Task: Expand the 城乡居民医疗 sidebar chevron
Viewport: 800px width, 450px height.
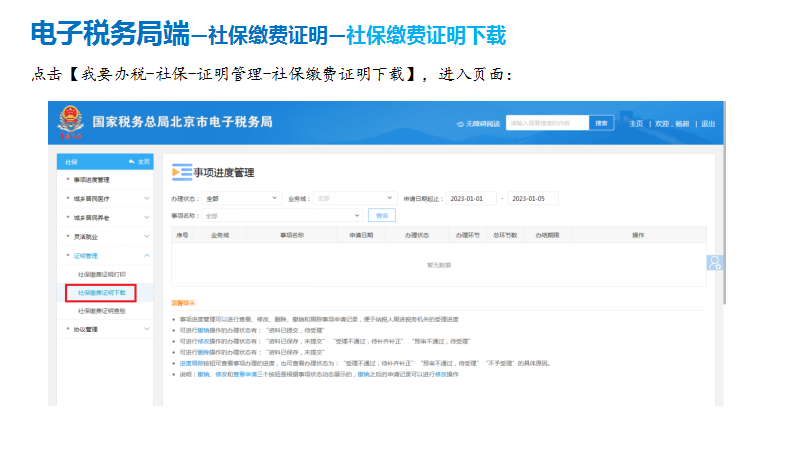Action: [x=146, y=198]
